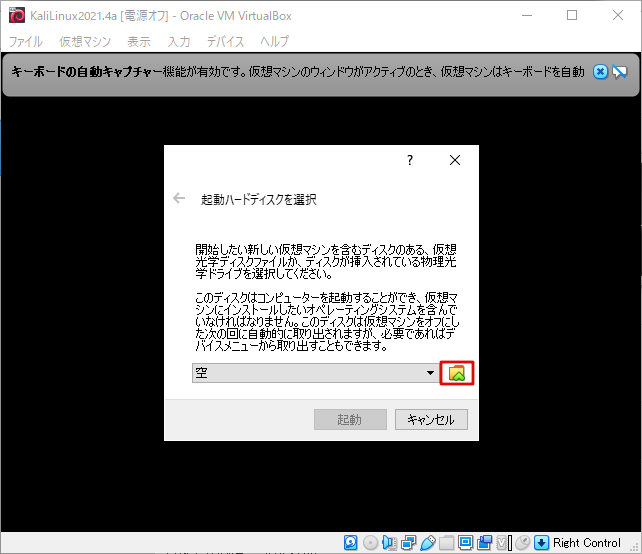Click the disabled 起動 start button
The image size is (642, 554).
350,419
